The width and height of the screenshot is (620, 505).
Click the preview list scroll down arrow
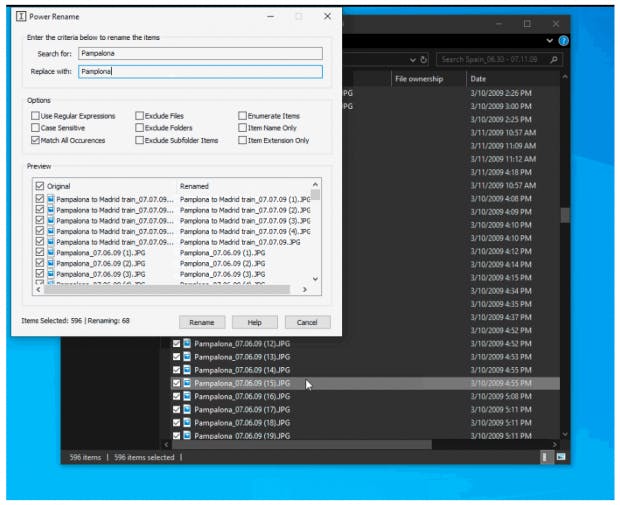point(315,279)
